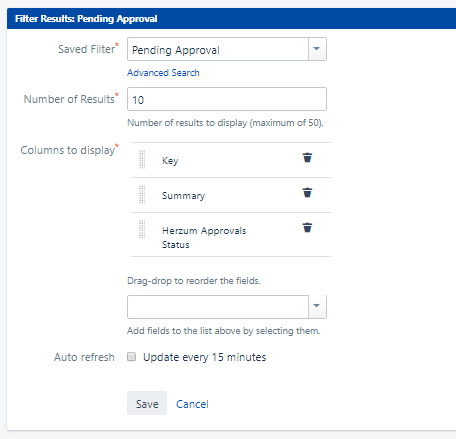Delete Herzum Approvals Status column trash icon
Image resolution: width=456 pixels, height=439 pixels.
coord(307,228)
